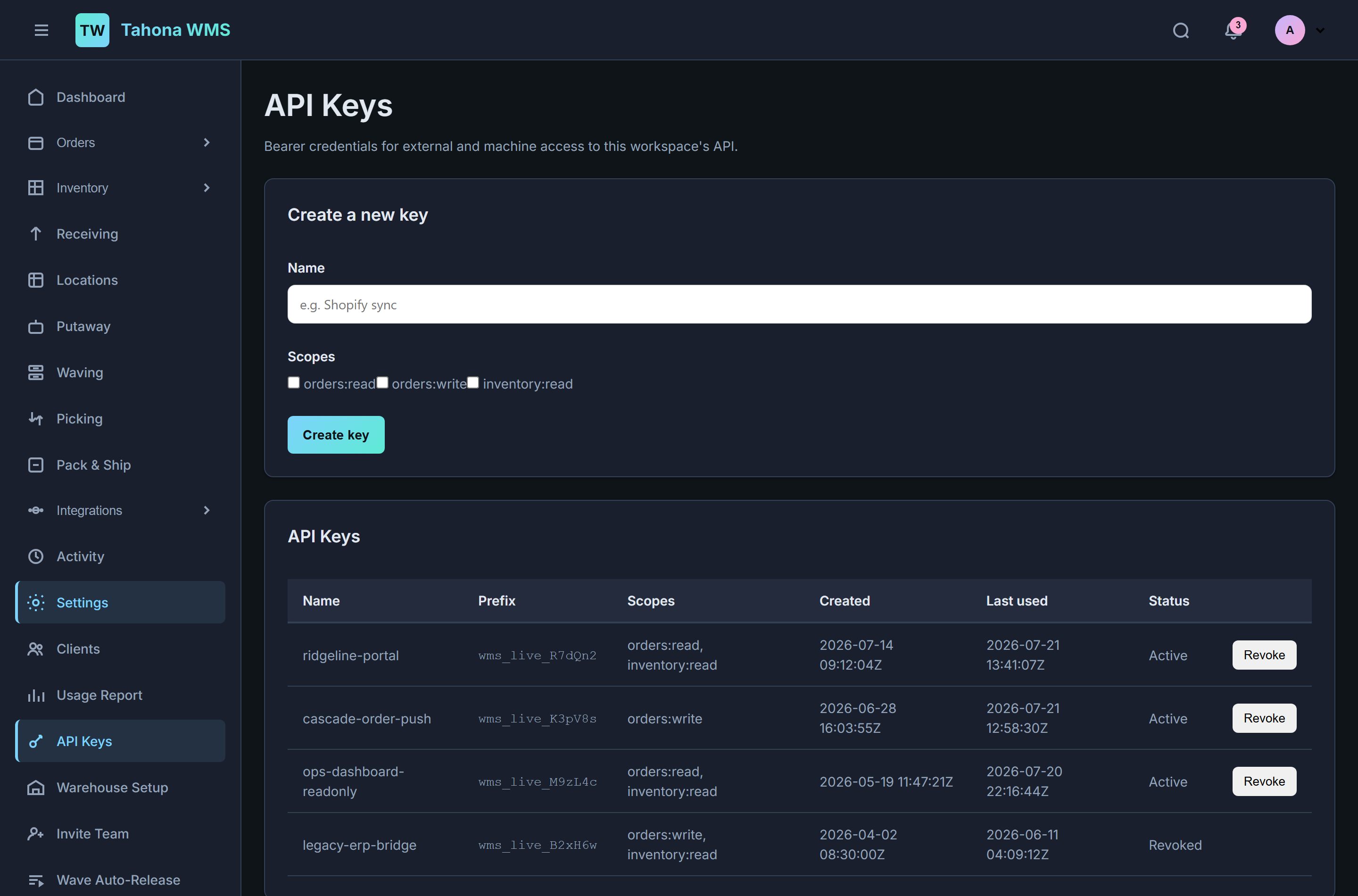Screen dimensions: 1358x896
Task: Click the Created column header
Action: point(845,601)
